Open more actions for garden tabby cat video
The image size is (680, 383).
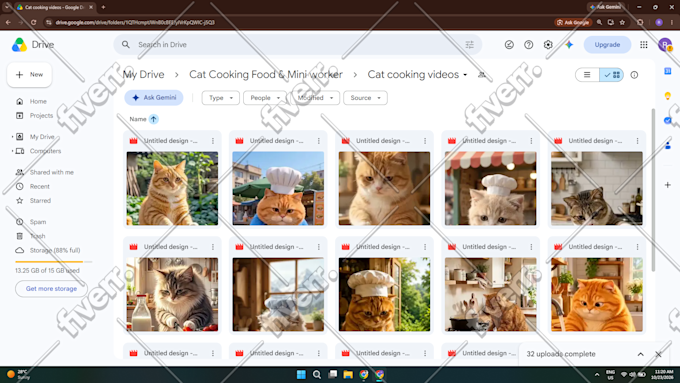213,141
